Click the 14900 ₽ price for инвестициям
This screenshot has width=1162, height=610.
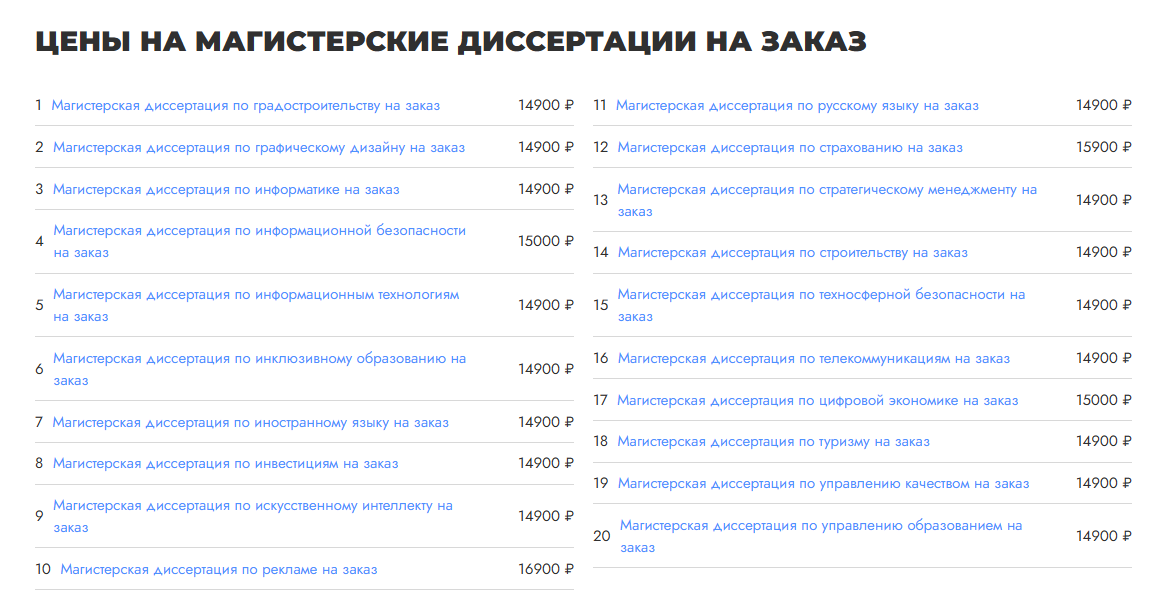546,463
